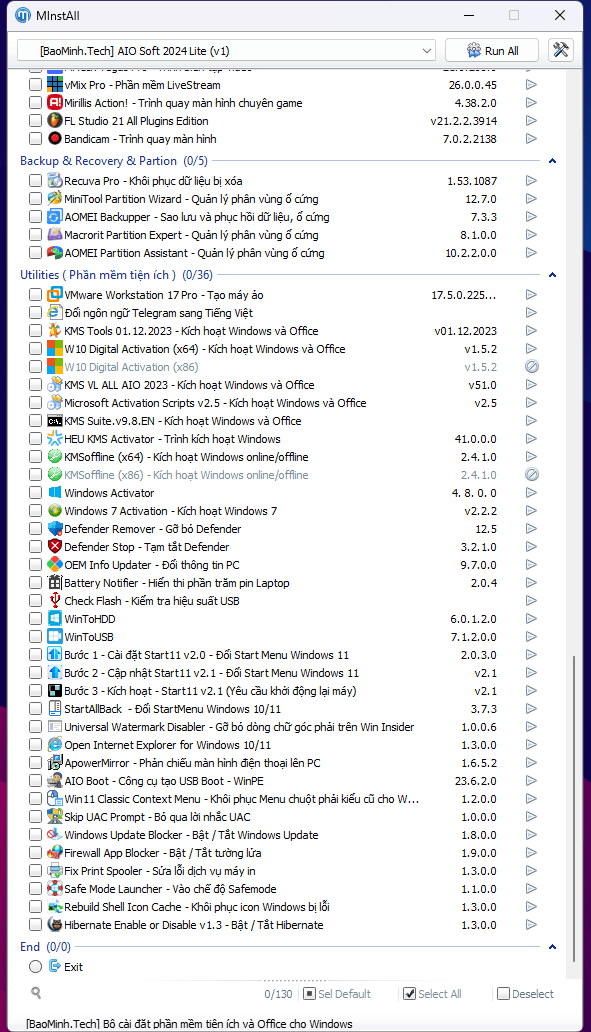This screenshot has height=1032, width=591.
Task: Click the AIO Boot icon
Action: pos(55,781)
